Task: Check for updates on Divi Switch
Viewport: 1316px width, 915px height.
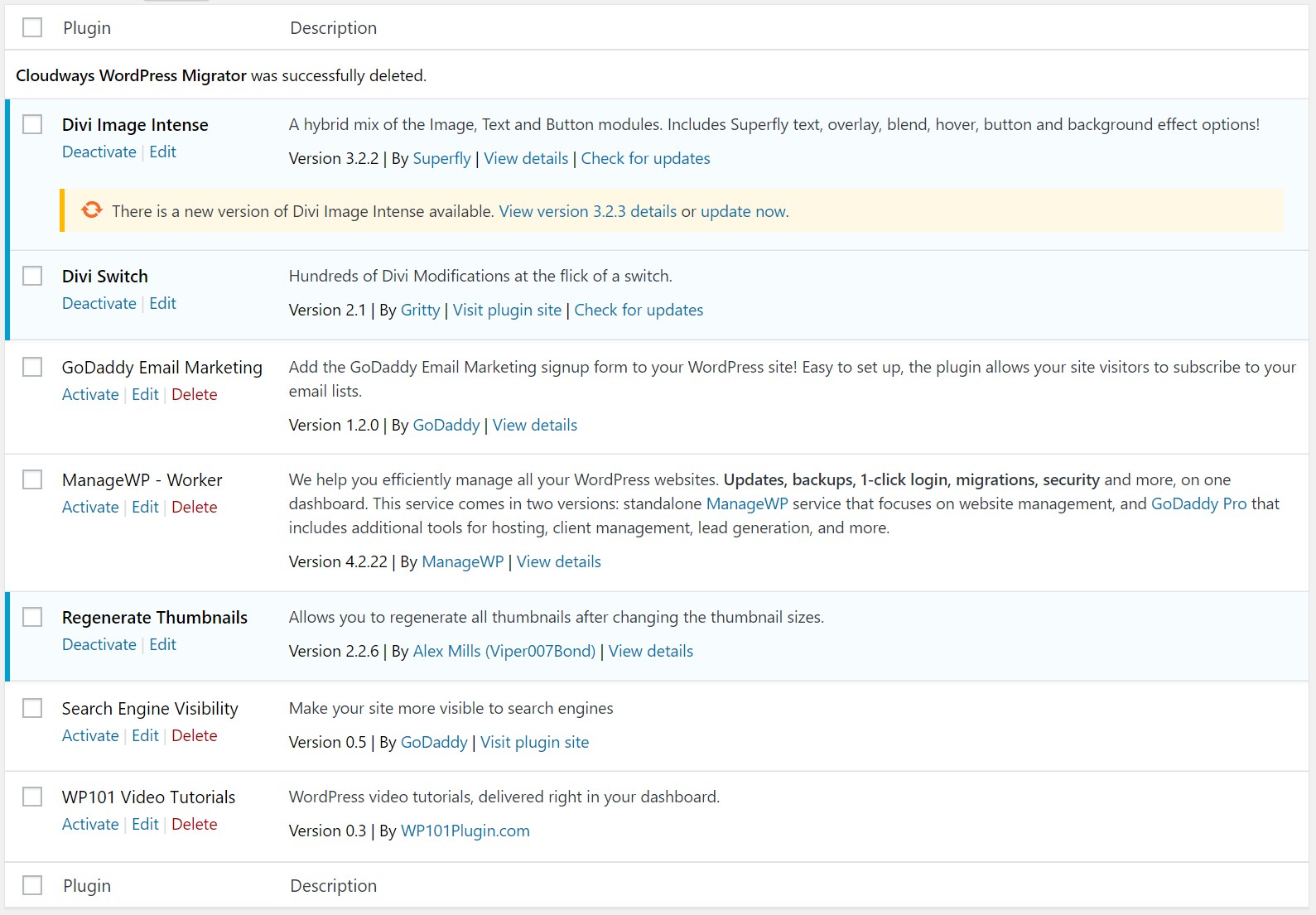Action: (x=639, y=310)
